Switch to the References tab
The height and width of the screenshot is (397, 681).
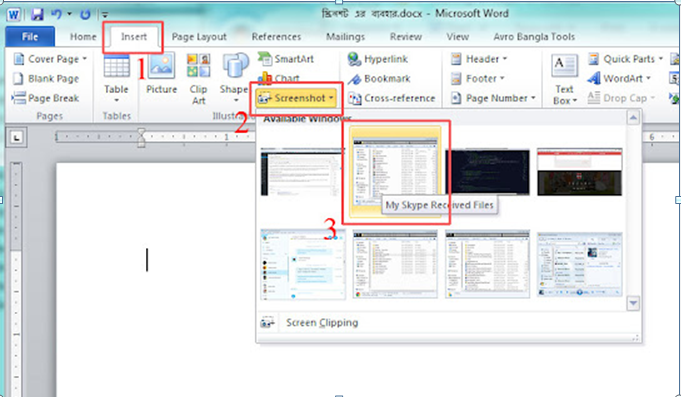[x=276, y=37]
